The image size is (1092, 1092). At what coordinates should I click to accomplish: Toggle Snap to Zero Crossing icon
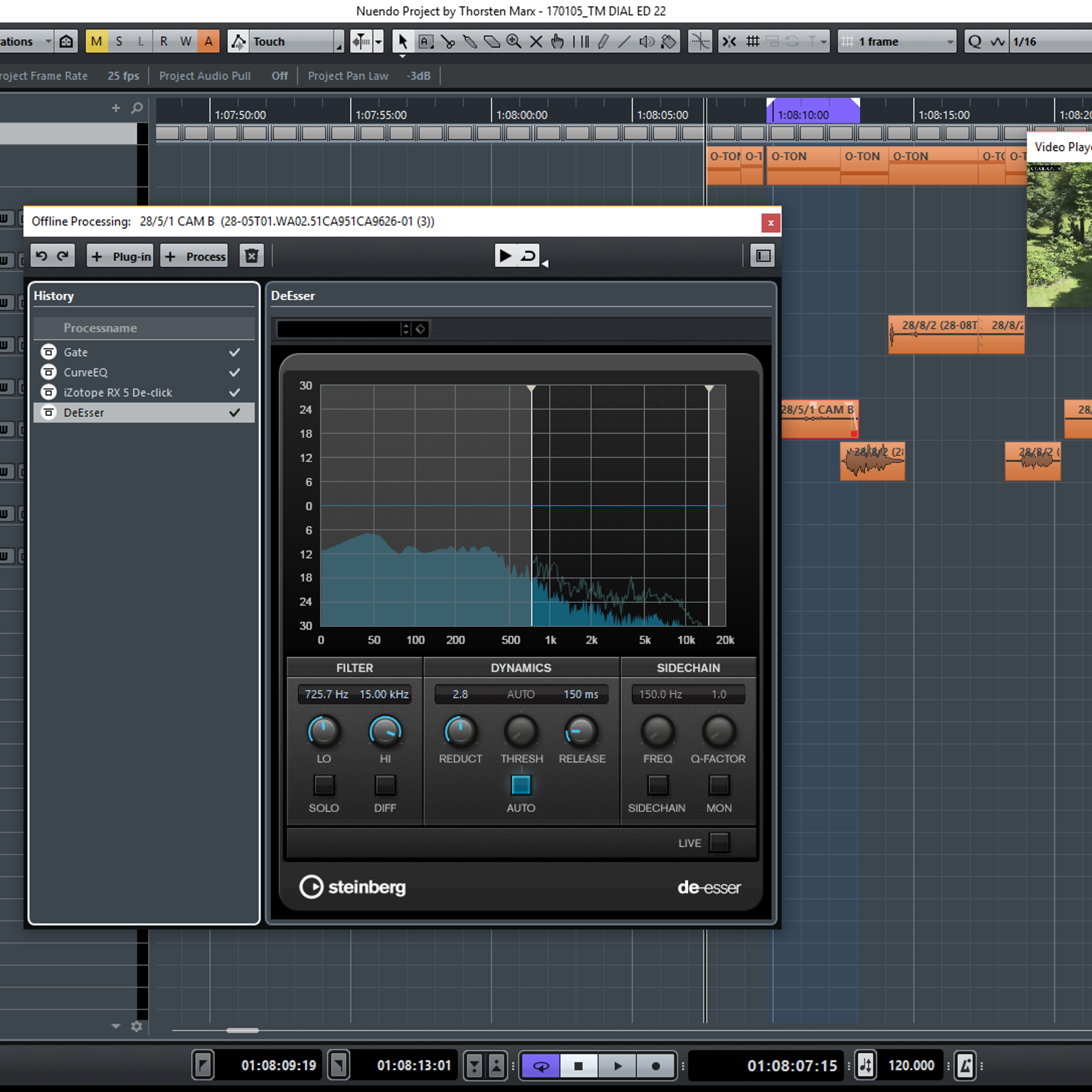click(700, 42)
